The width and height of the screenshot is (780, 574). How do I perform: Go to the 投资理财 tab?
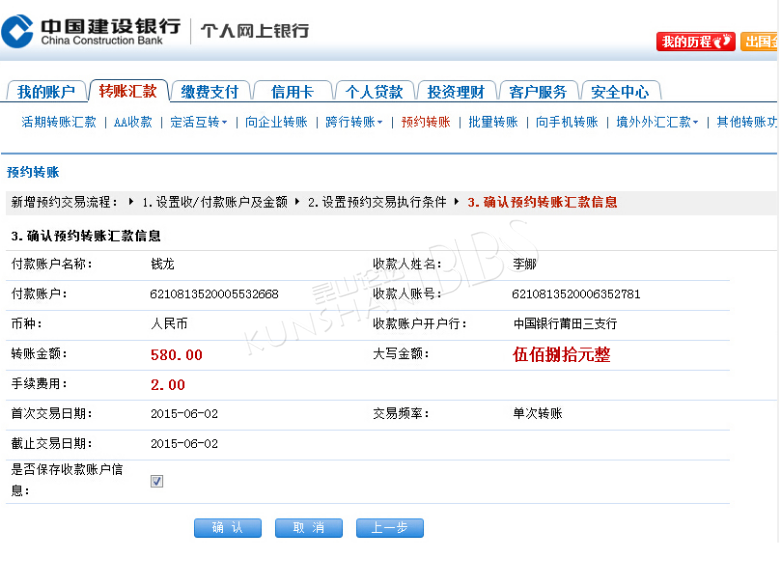(456, 92)
